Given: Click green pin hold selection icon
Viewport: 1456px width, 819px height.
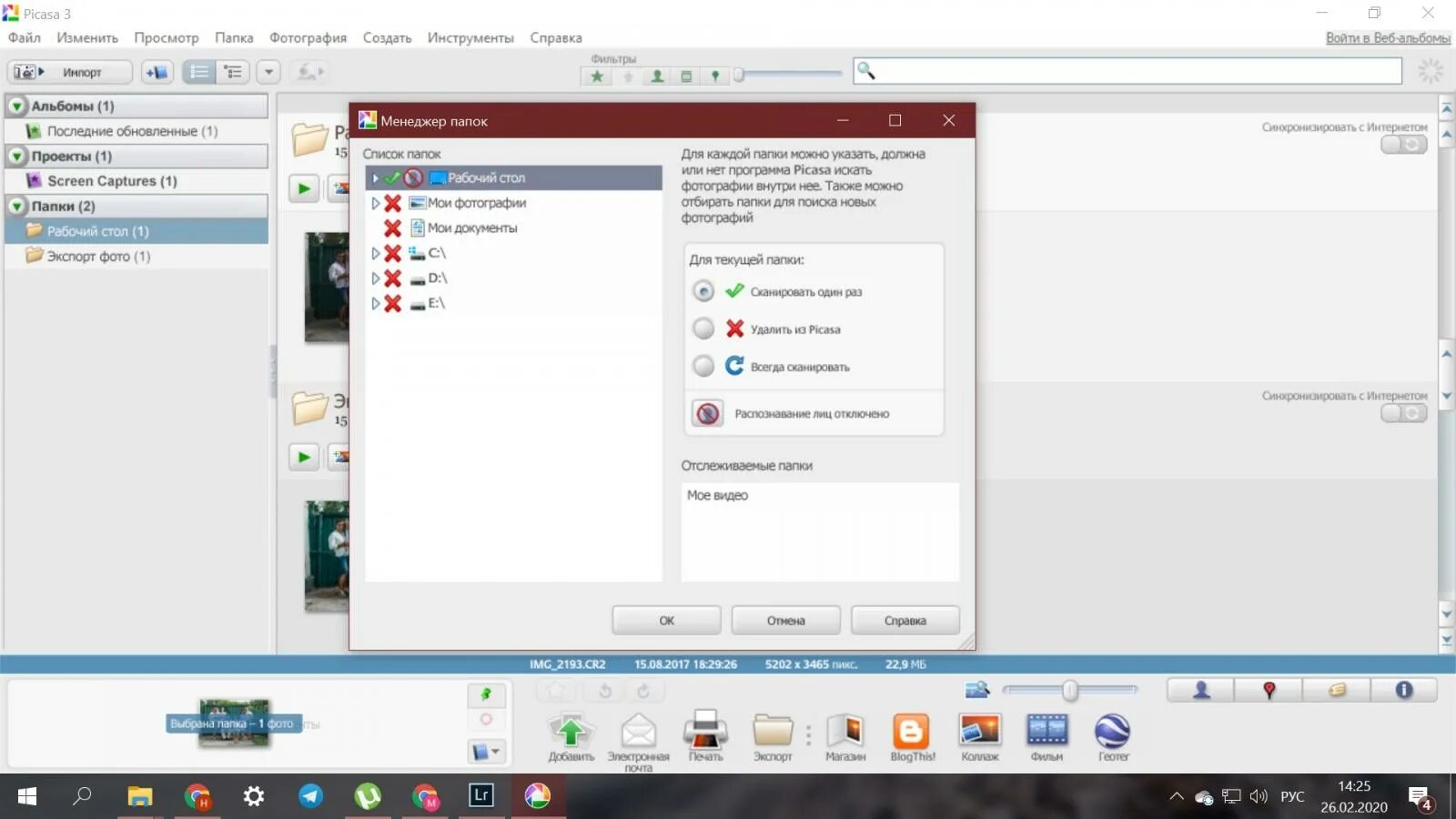Looking at the screenshot, I should point(486,695).
